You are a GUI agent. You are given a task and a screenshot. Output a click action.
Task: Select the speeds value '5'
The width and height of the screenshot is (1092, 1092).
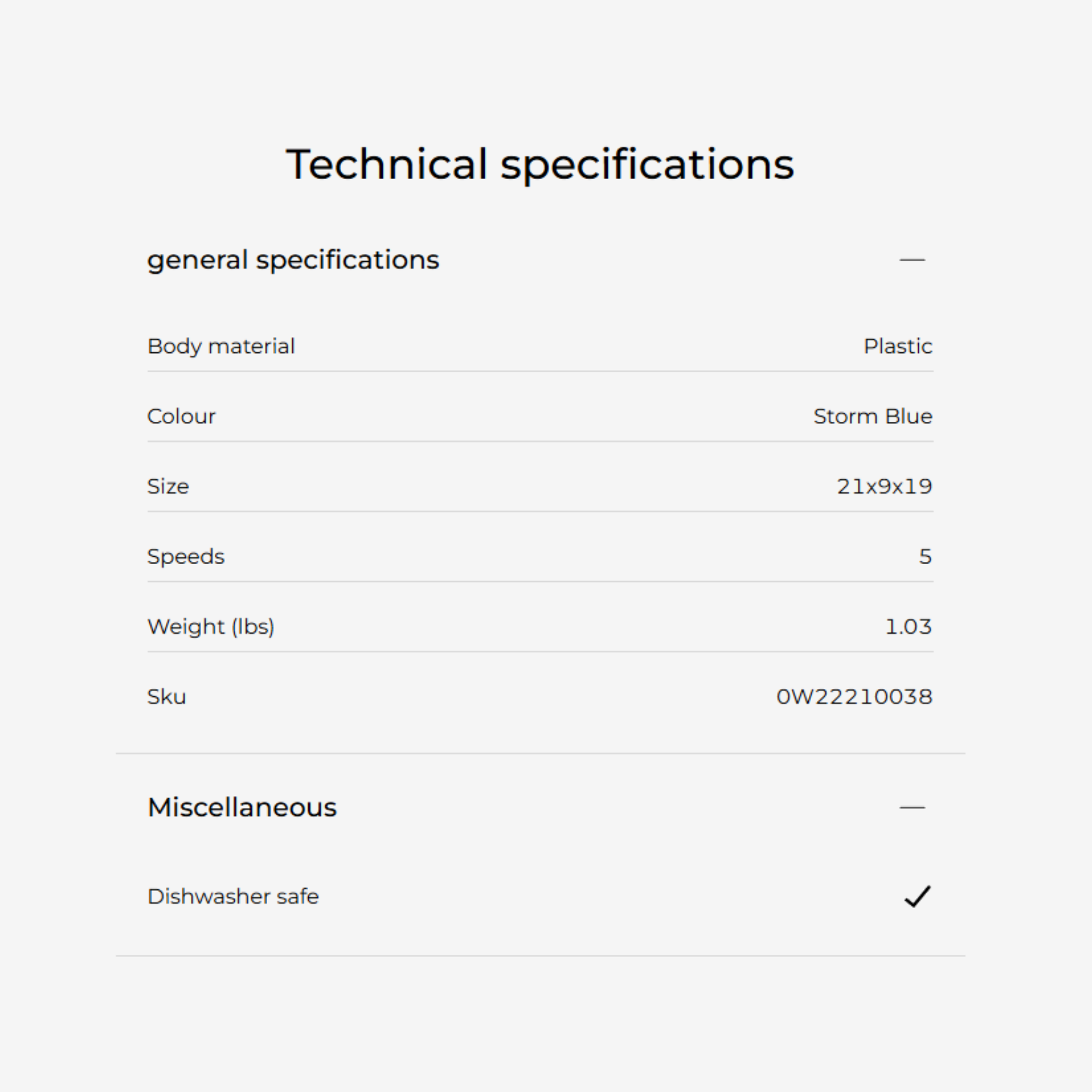(x=925, y=557)
